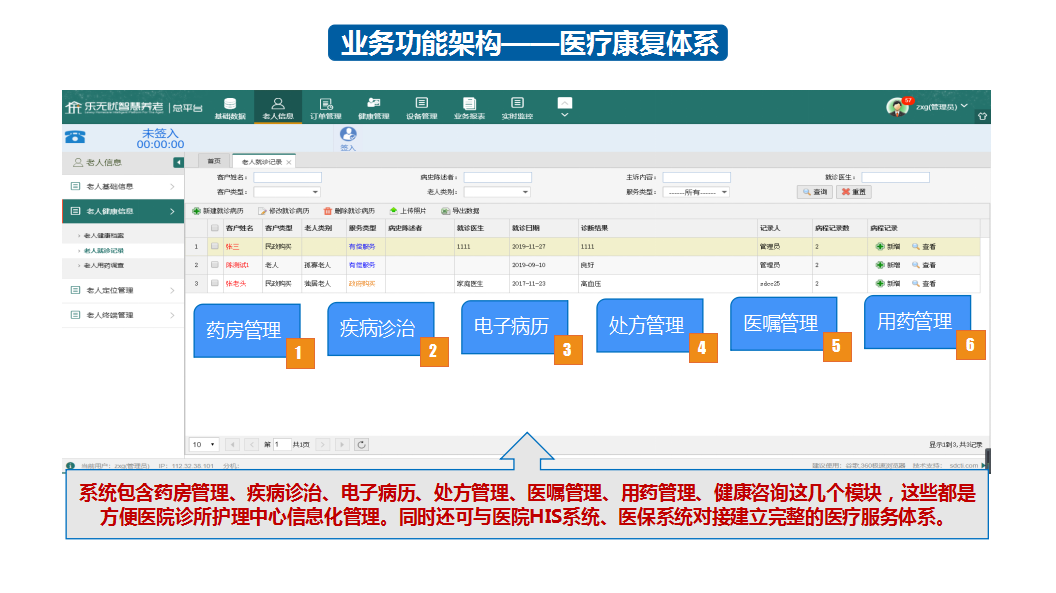Viewport: 1056px width, 593px height.
Task: Open the page size dropdown showing 10
Action: click(x=203, y=444)
